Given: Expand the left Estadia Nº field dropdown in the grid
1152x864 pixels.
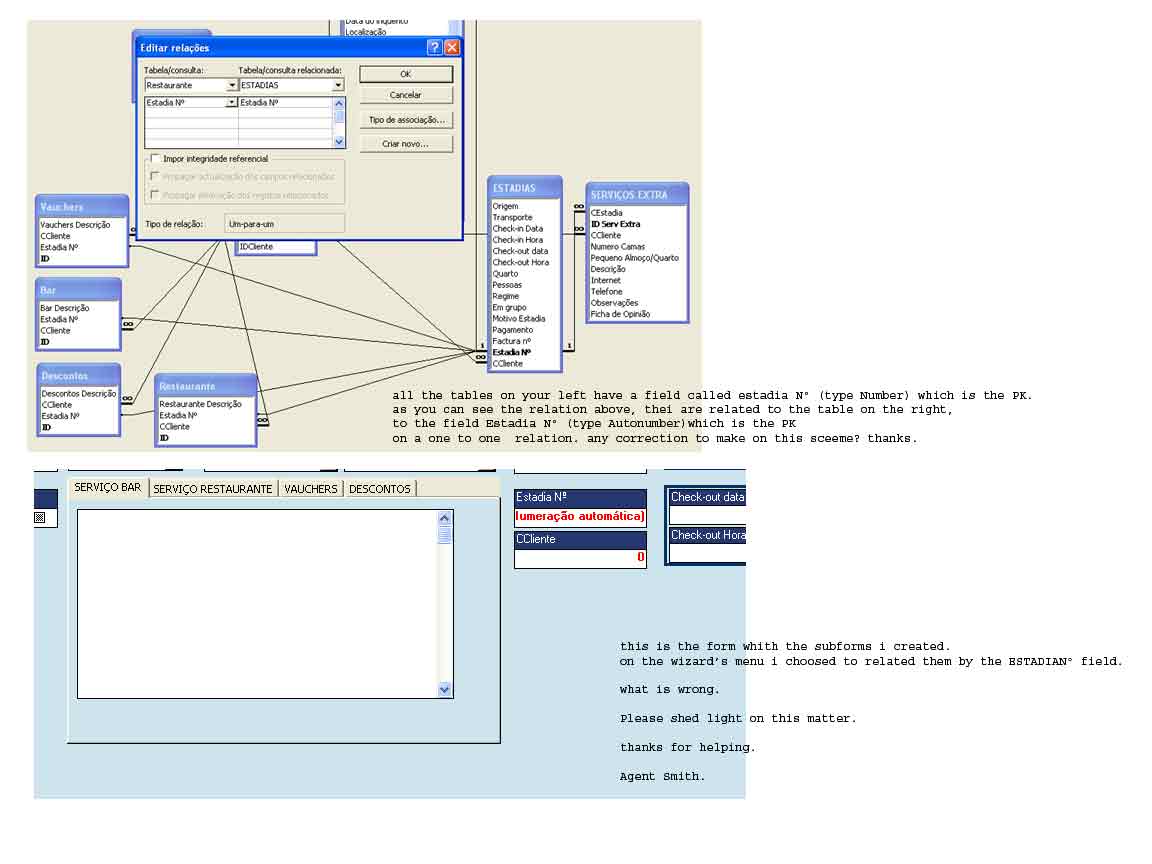Looking at the screenshot, I should 231,103.
